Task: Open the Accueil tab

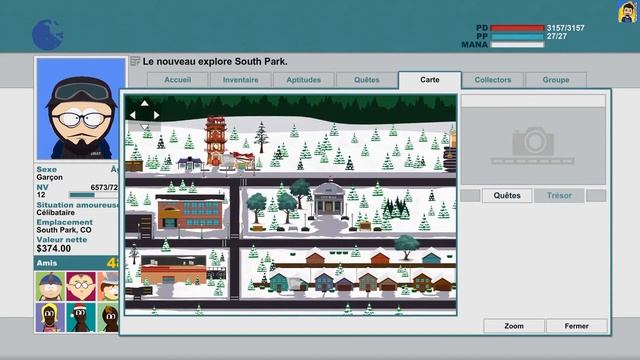Action: pos(178,80)
